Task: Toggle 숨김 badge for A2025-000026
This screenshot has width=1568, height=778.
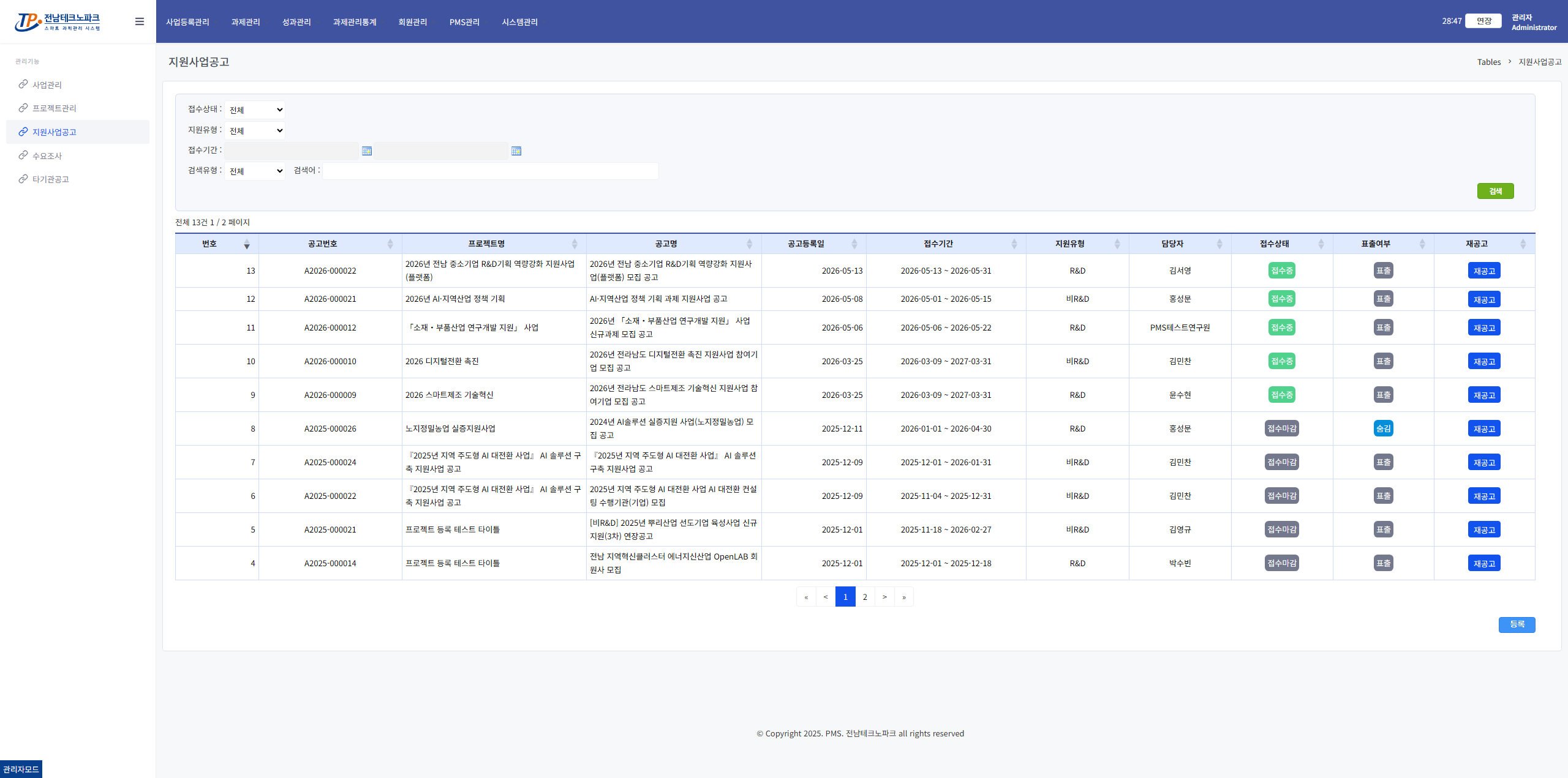Action: 1383,428
